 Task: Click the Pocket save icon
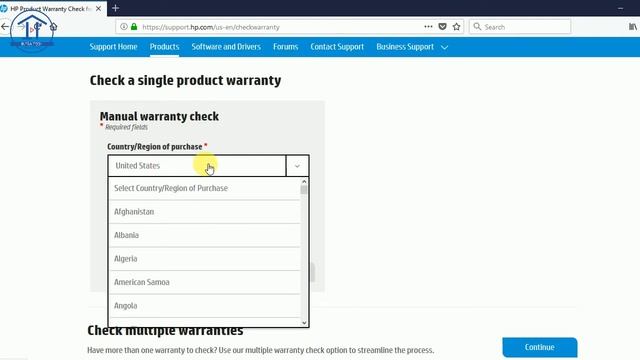pos(442,27)
